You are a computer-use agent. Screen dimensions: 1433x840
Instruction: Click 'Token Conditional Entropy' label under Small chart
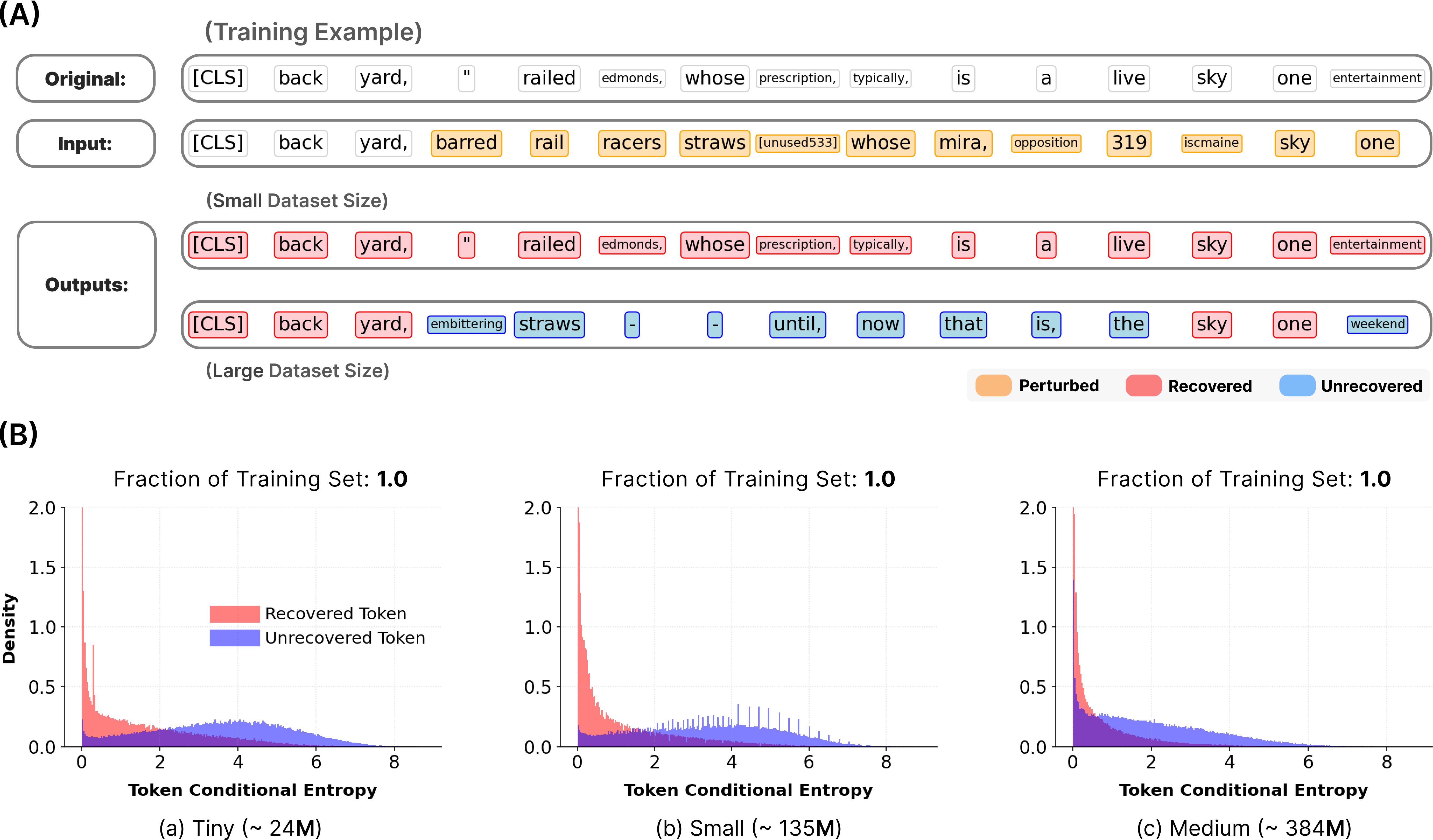click(x=748, y=790)
